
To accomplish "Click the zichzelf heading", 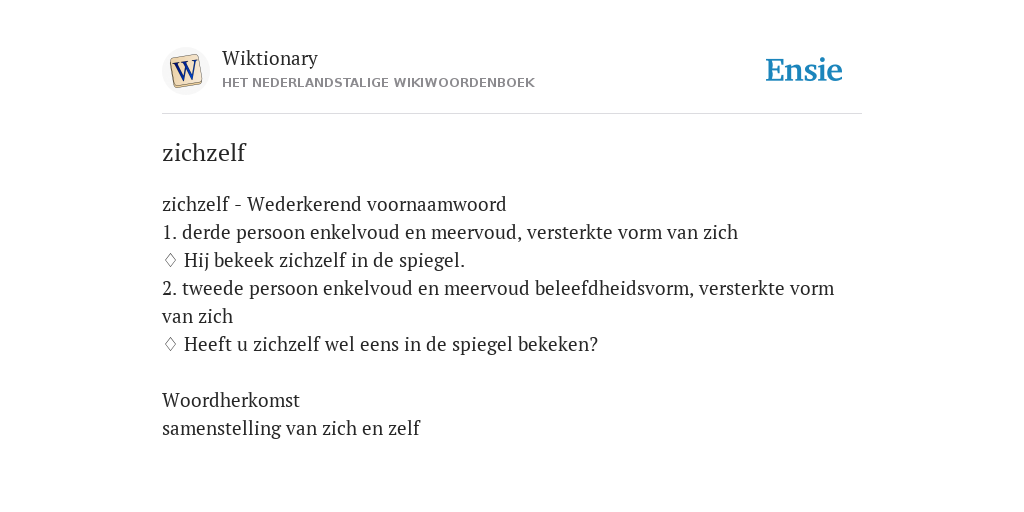I will [x=204, y=153].
